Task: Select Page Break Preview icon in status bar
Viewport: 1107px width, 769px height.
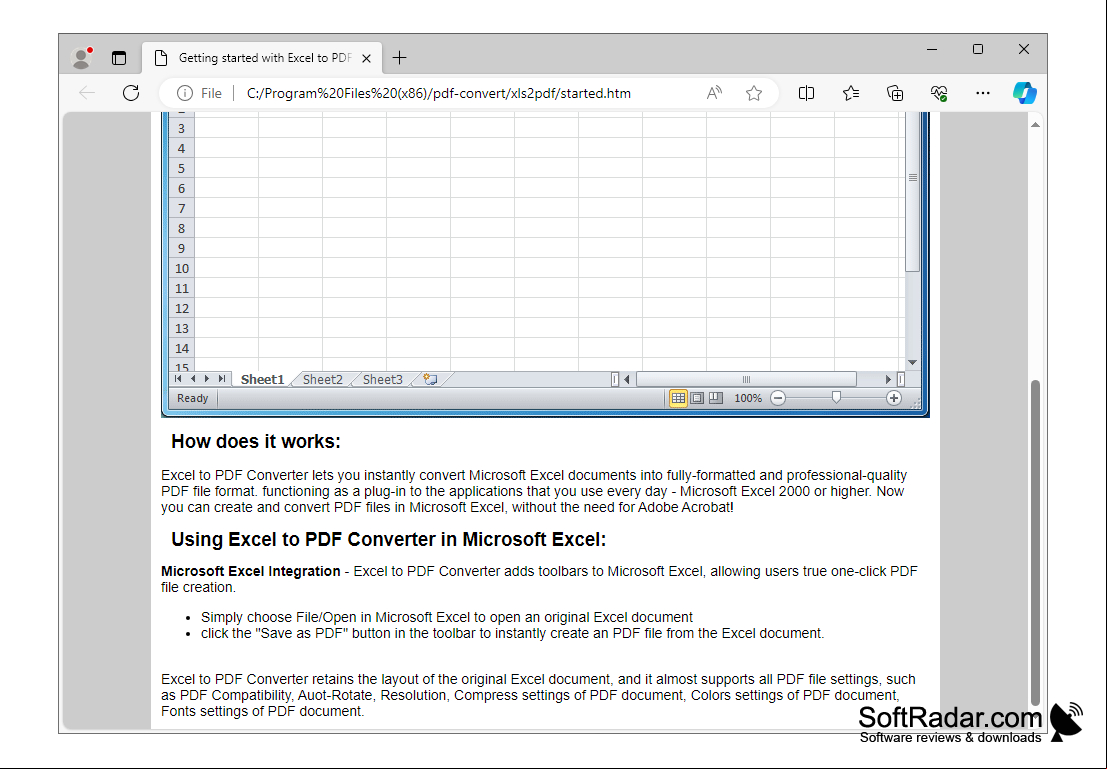Action: (x=716, y=398)
